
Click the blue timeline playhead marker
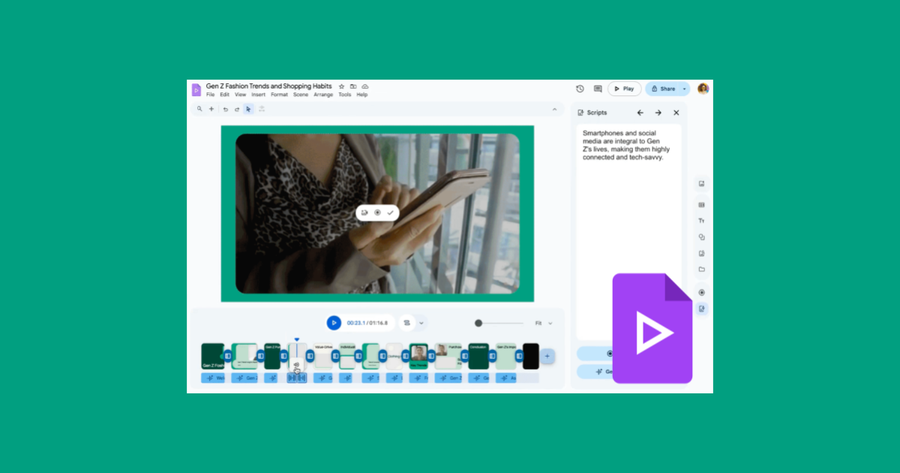click(297, 340)
